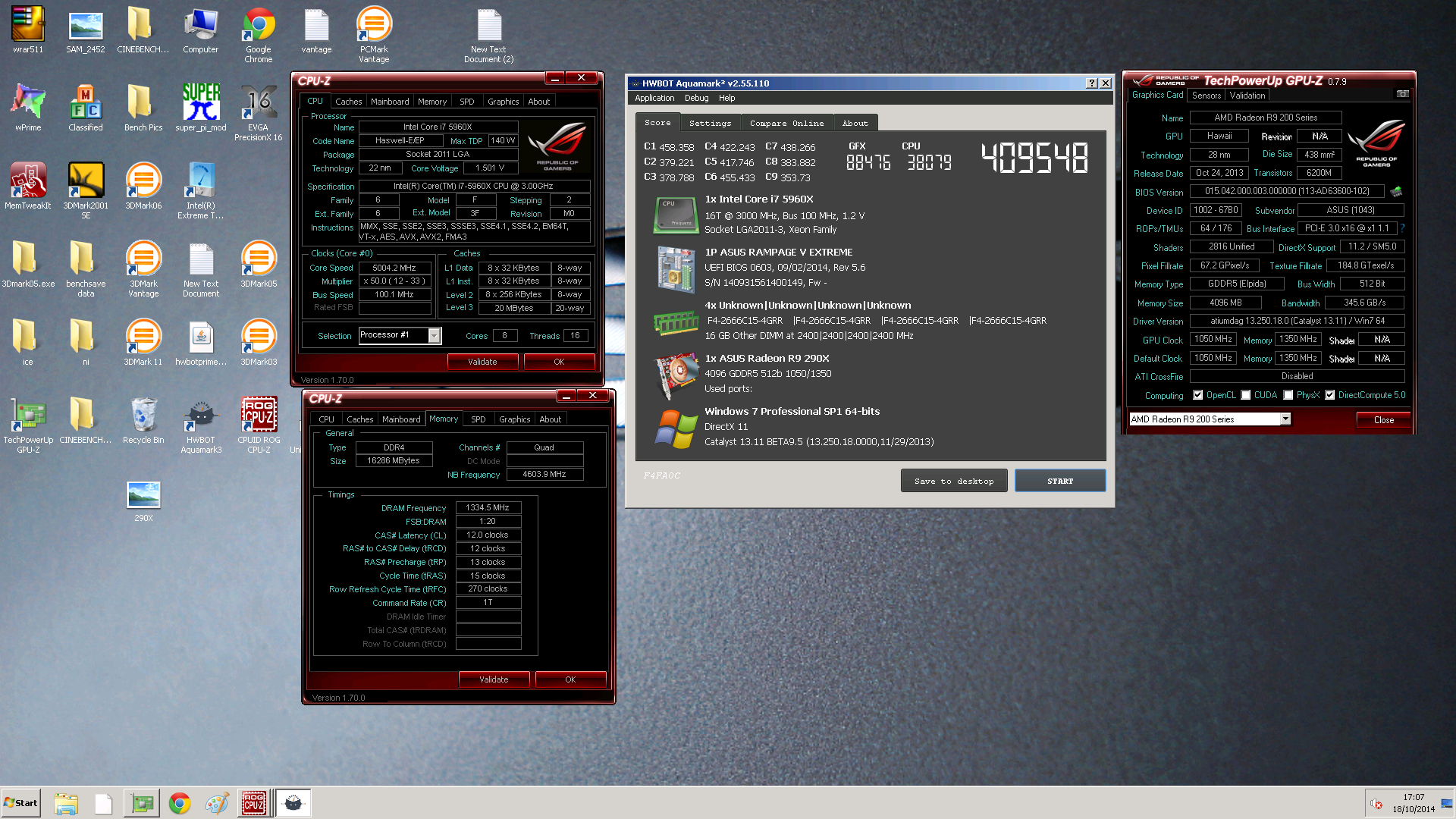
Task: Open Google Chrome desktop shortcut
Action: [x=259, y=35]
